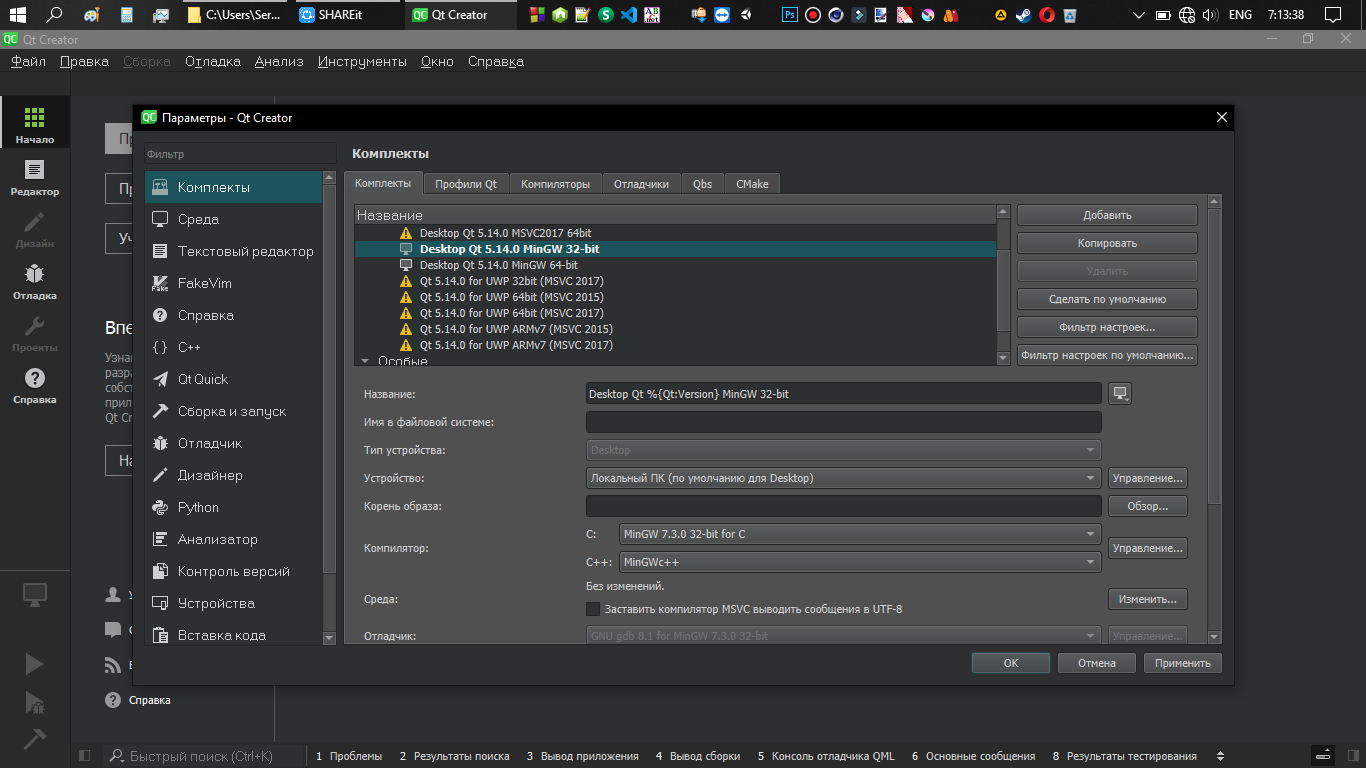Open Устройства settings category

(233, 603)
